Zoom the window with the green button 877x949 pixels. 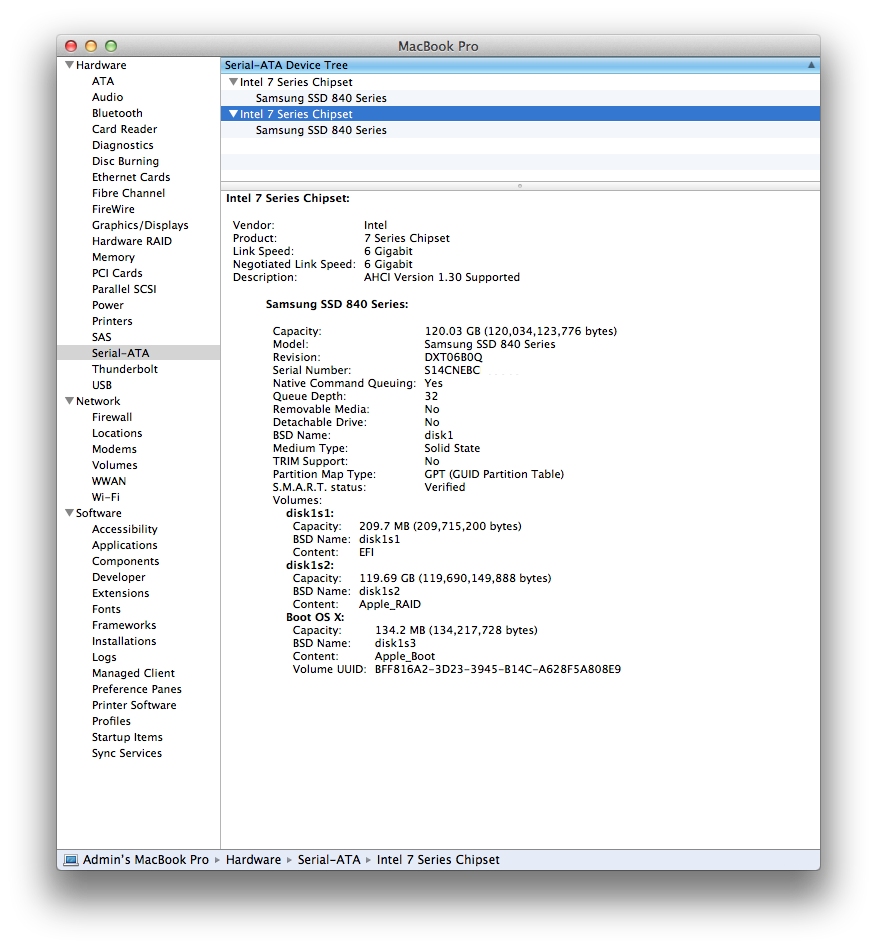111,46
